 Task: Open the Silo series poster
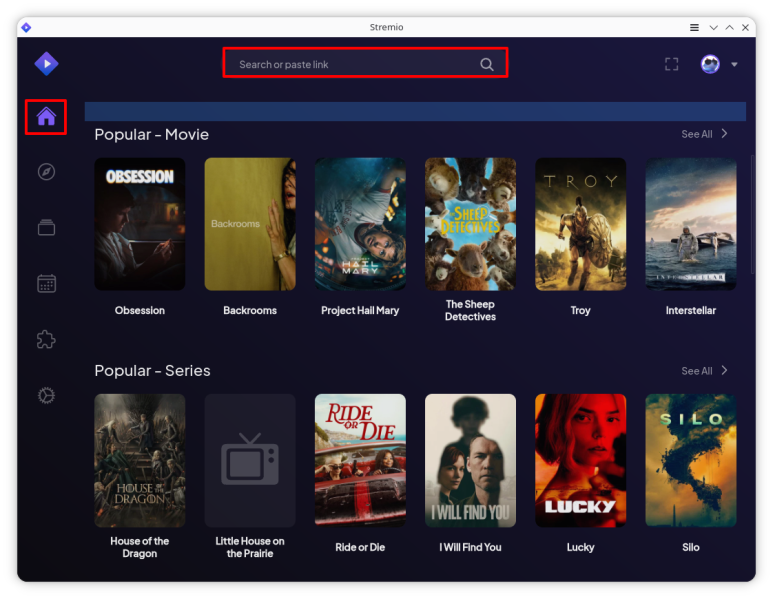[x=691, y=460]
